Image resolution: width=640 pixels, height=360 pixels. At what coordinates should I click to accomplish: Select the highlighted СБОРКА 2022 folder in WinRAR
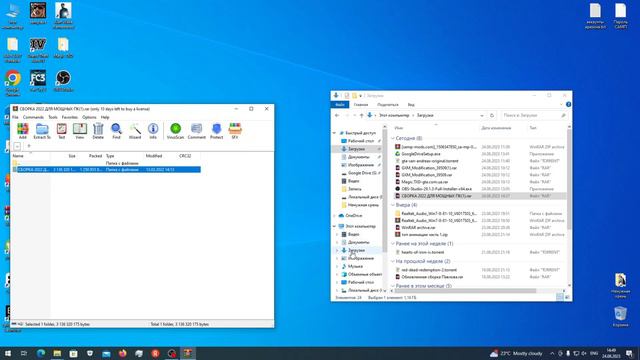(106, 169)
